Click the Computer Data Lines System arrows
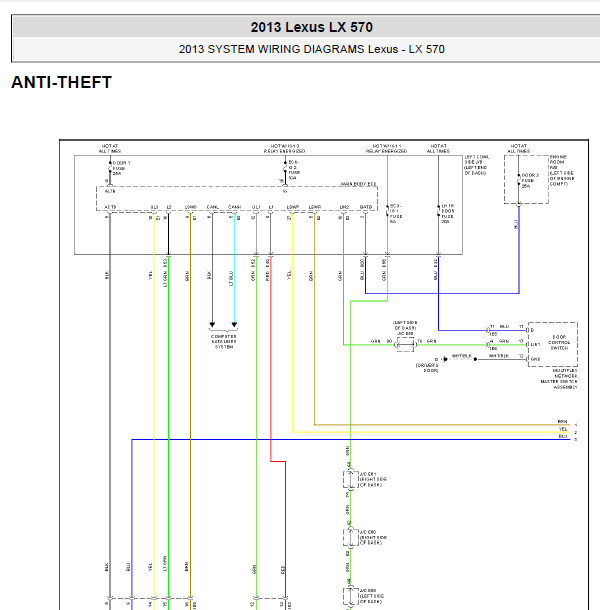 coord(222,325)
